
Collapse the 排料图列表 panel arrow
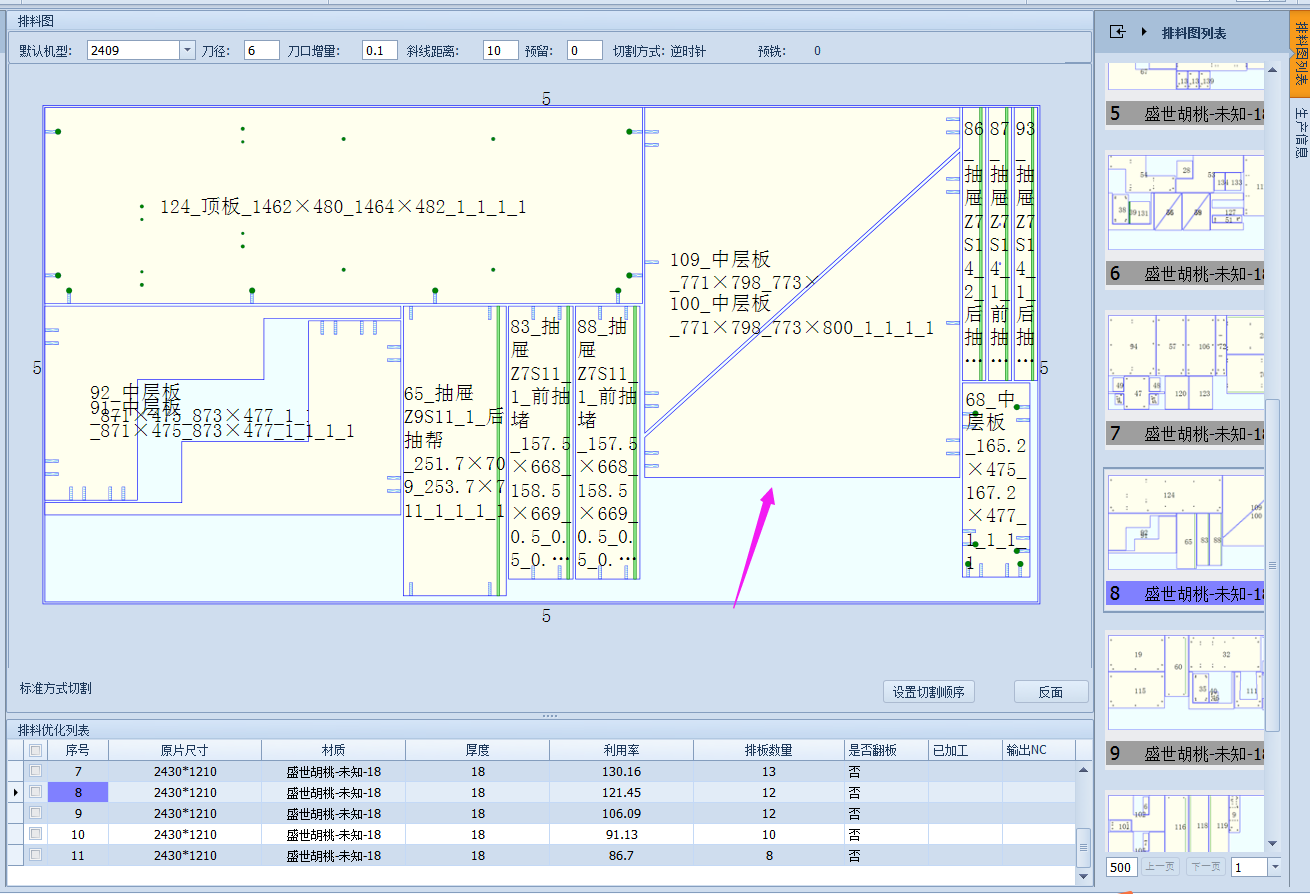(x=1144, y=33)
